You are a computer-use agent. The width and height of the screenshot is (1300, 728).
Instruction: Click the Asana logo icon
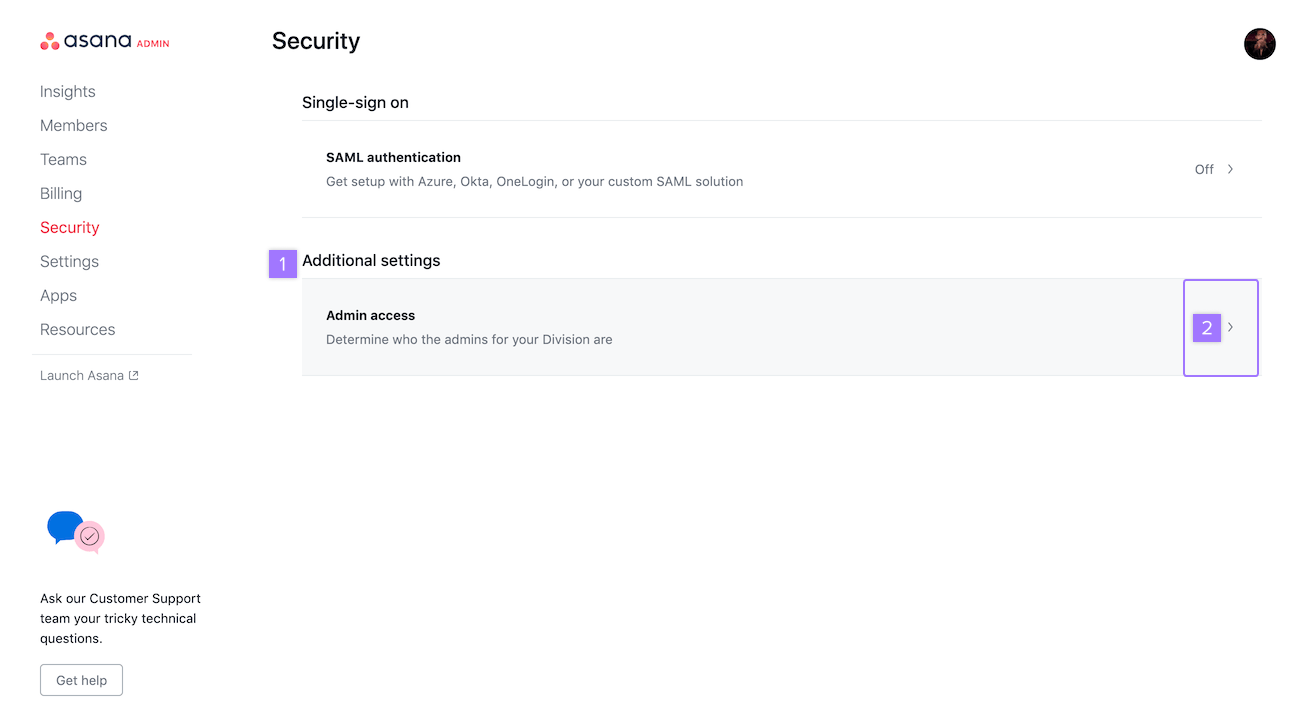coord(50,41)
